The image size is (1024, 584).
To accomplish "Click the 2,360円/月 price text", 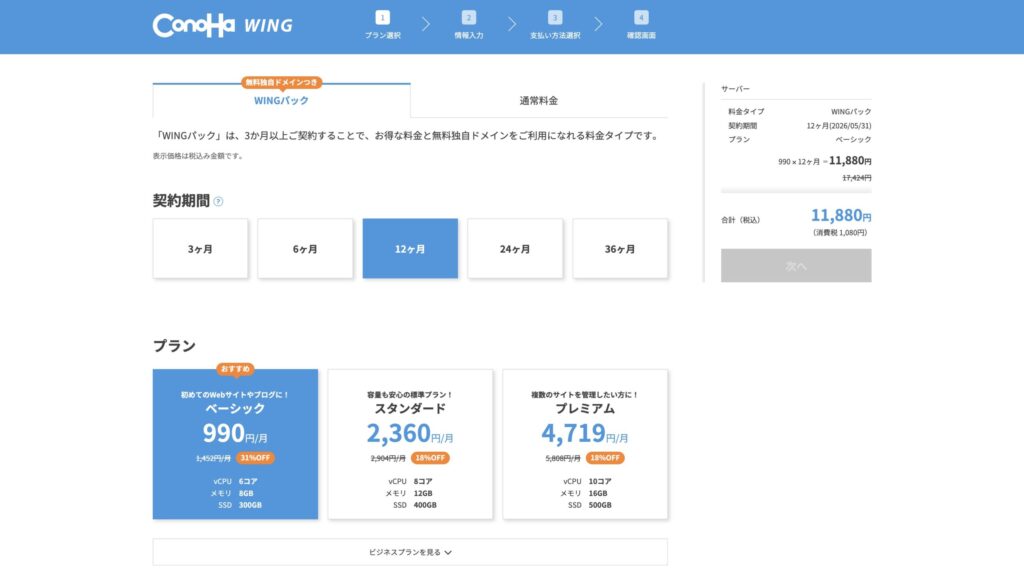I will tap(410, 433).
